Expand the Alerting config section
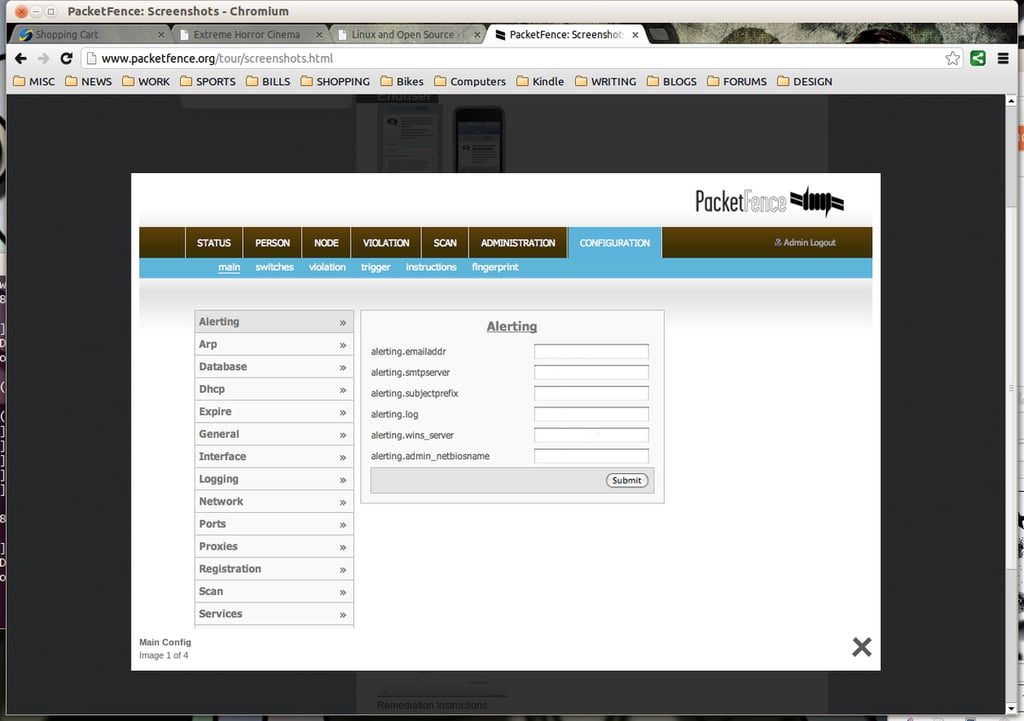1024x721 pixels. pos(274,322)
